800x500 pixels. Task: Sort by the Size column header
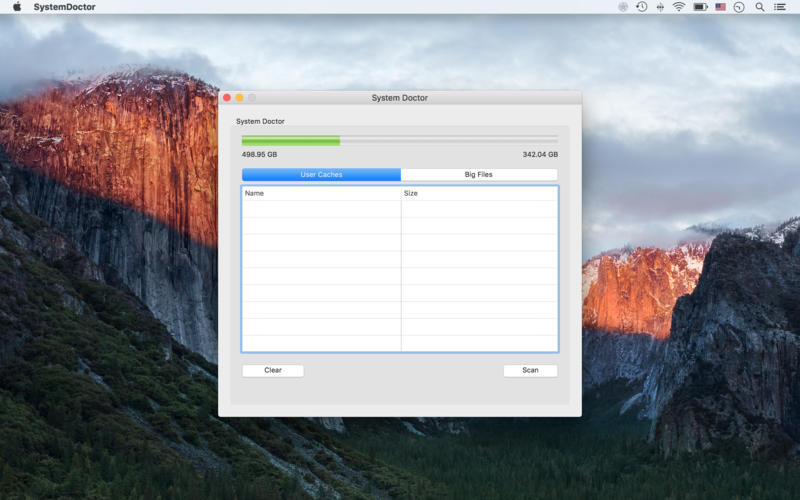tap(479, 193)
